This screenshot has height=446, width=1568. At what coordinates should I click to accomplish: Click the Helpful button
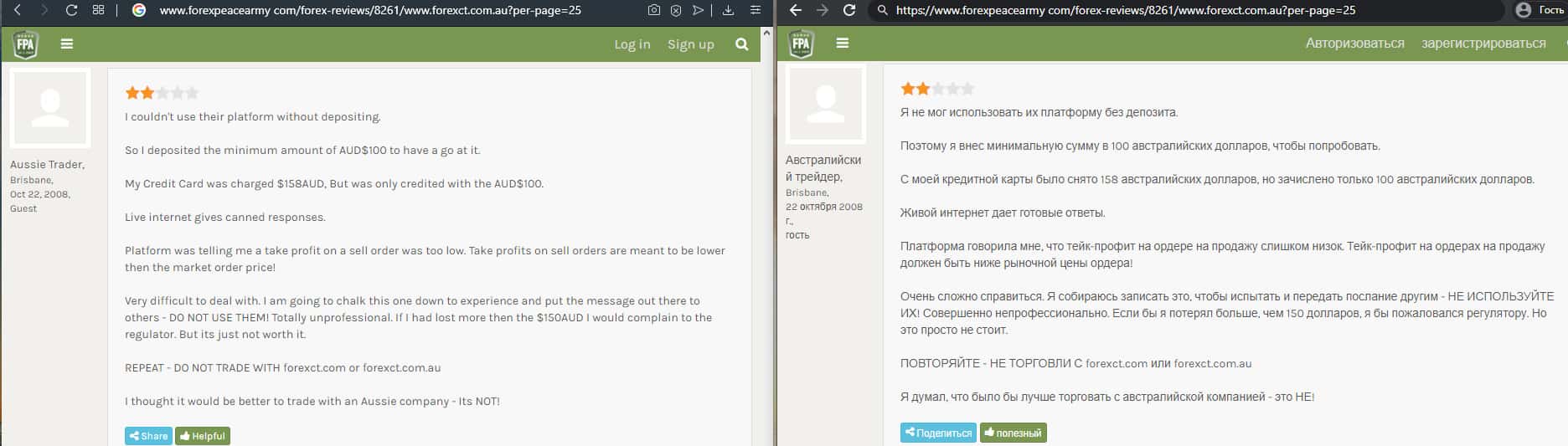coord(203,436)
